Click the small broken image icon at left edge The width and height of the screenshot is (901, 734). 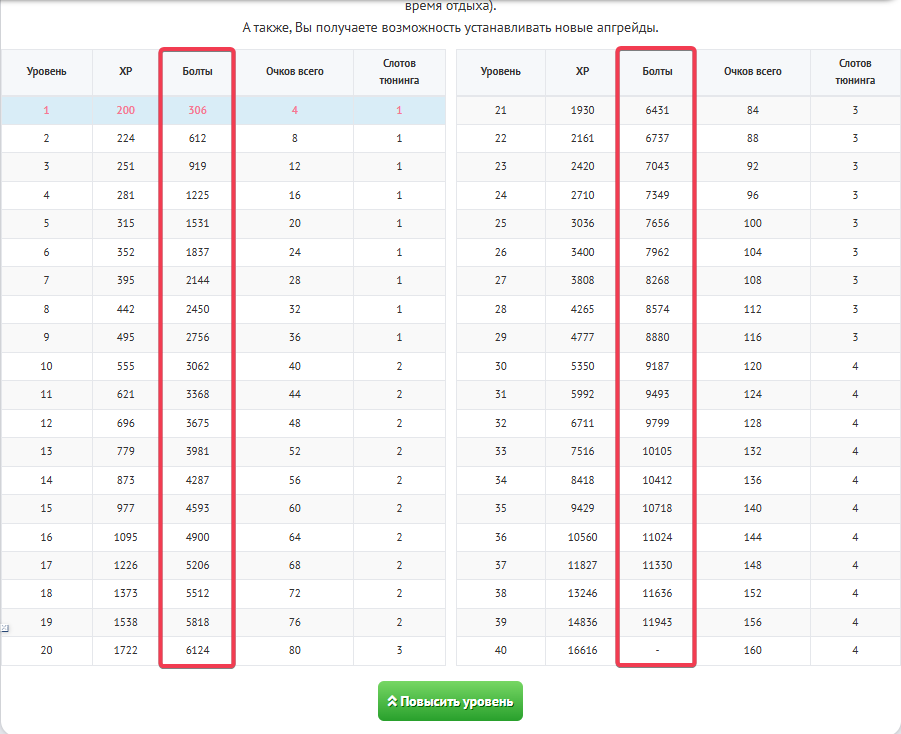[x=4, y=628]
